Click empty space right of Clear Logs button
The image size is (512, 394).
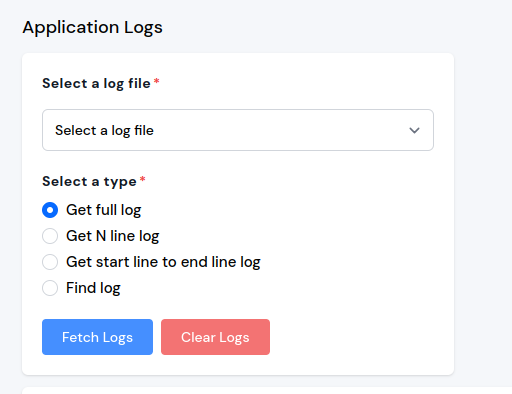360,337
